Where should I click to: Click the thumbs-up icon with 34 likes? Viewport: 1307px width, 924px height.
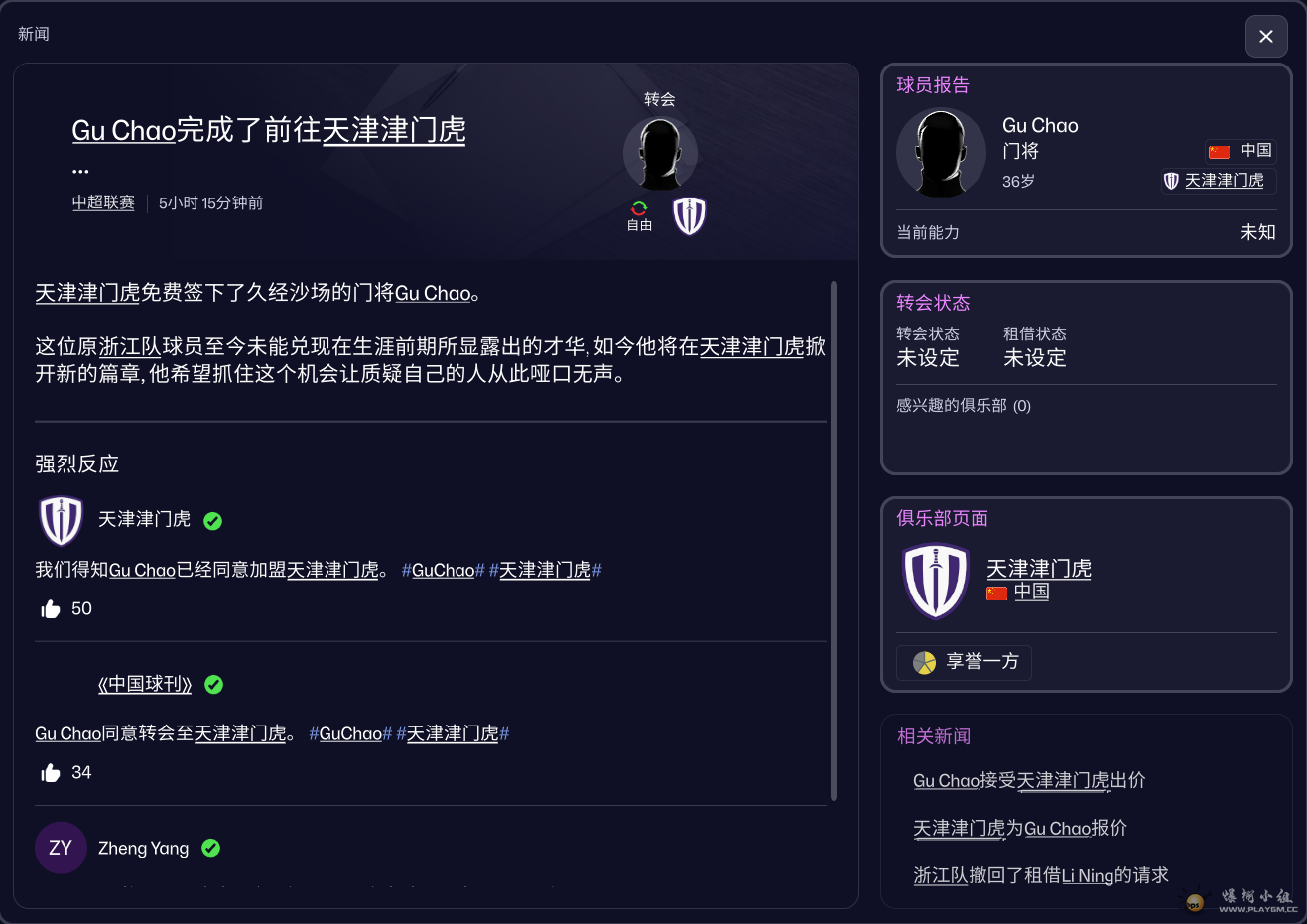[x=51, y=773]
